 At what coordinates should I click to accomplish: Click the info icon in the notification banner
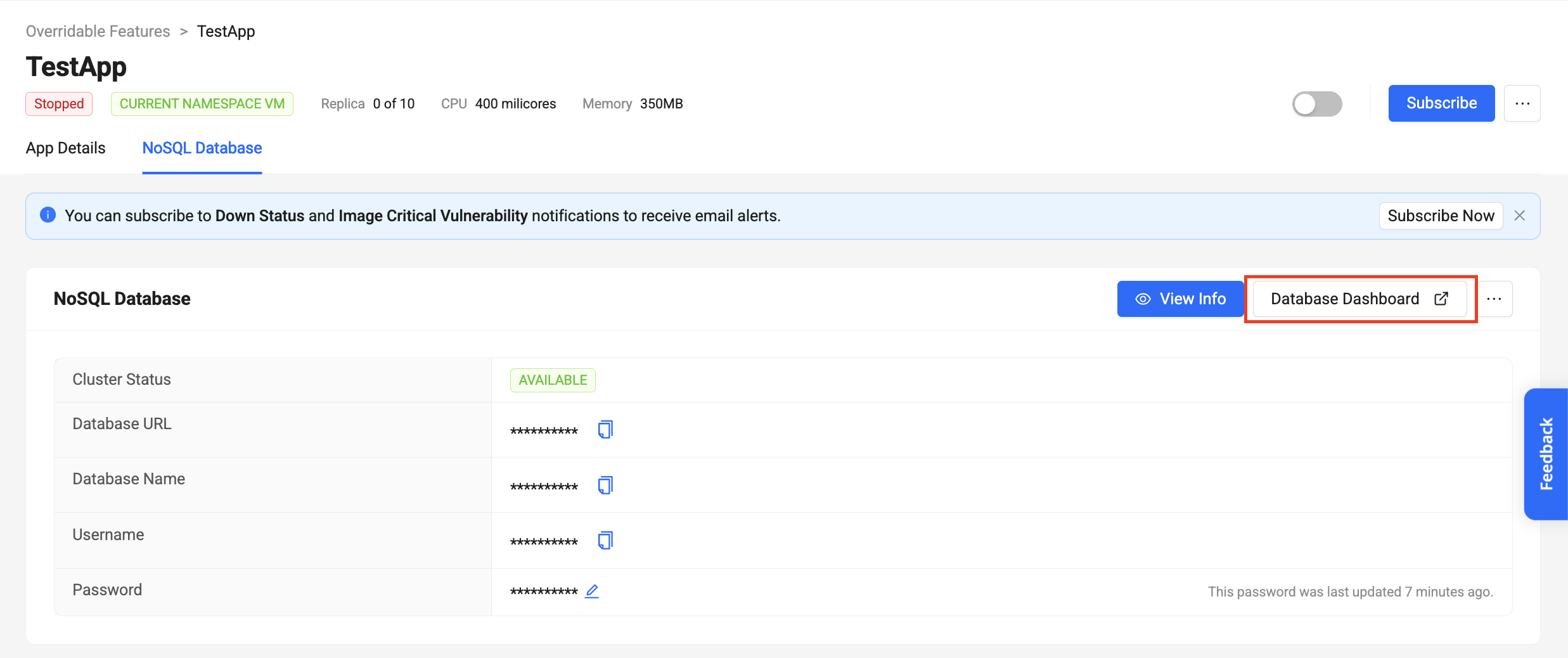(48, 215)
